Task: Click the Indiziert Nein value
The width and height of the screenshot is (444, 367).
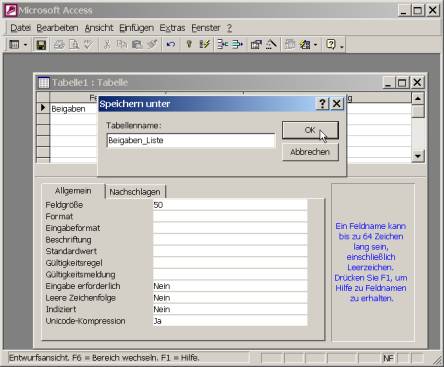Action: tap(230, 309)
